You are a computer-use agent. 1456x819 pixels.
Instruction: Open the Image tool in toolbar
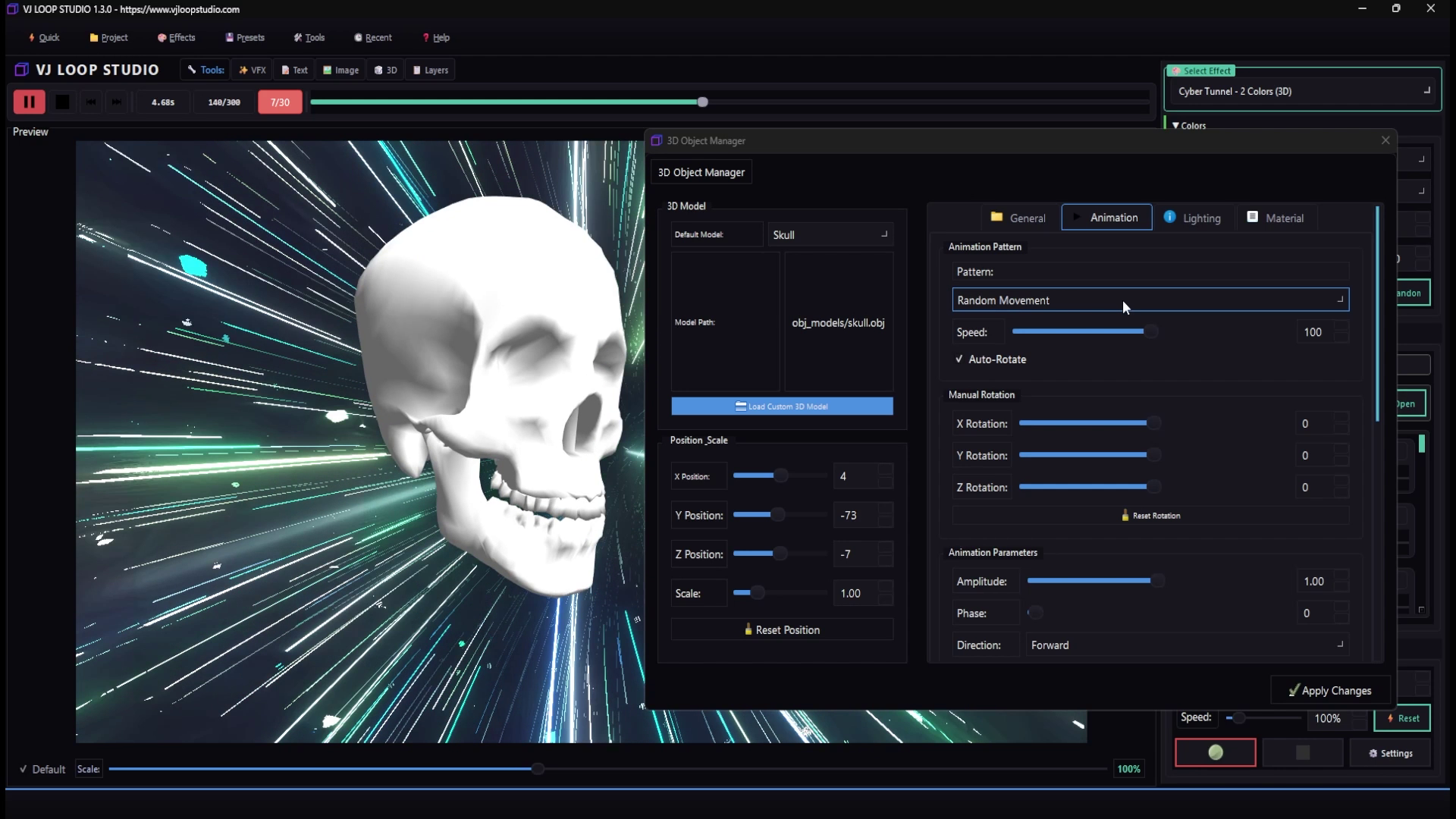[x=341, y=70]
